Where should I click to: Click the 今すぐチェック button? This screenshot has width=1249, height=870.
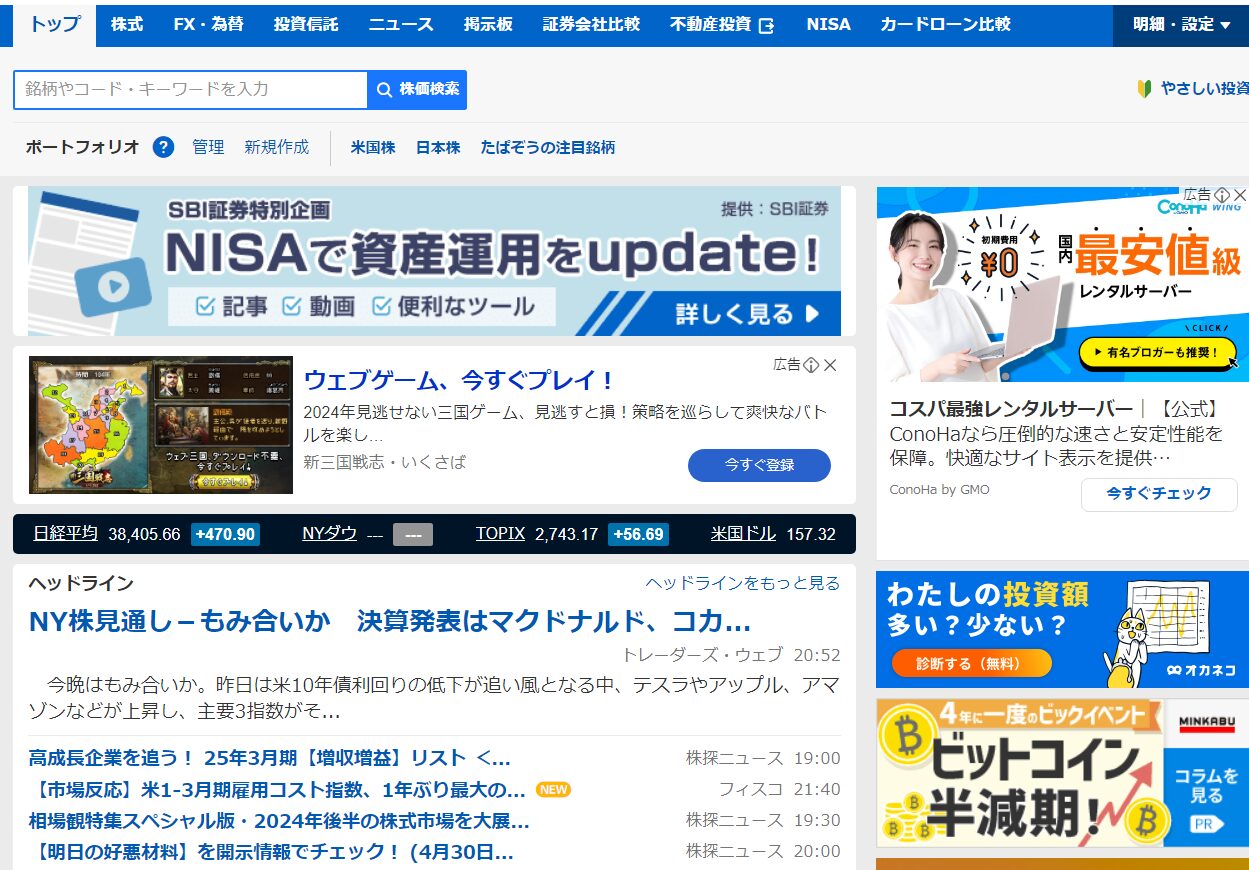coord(1159,494)
